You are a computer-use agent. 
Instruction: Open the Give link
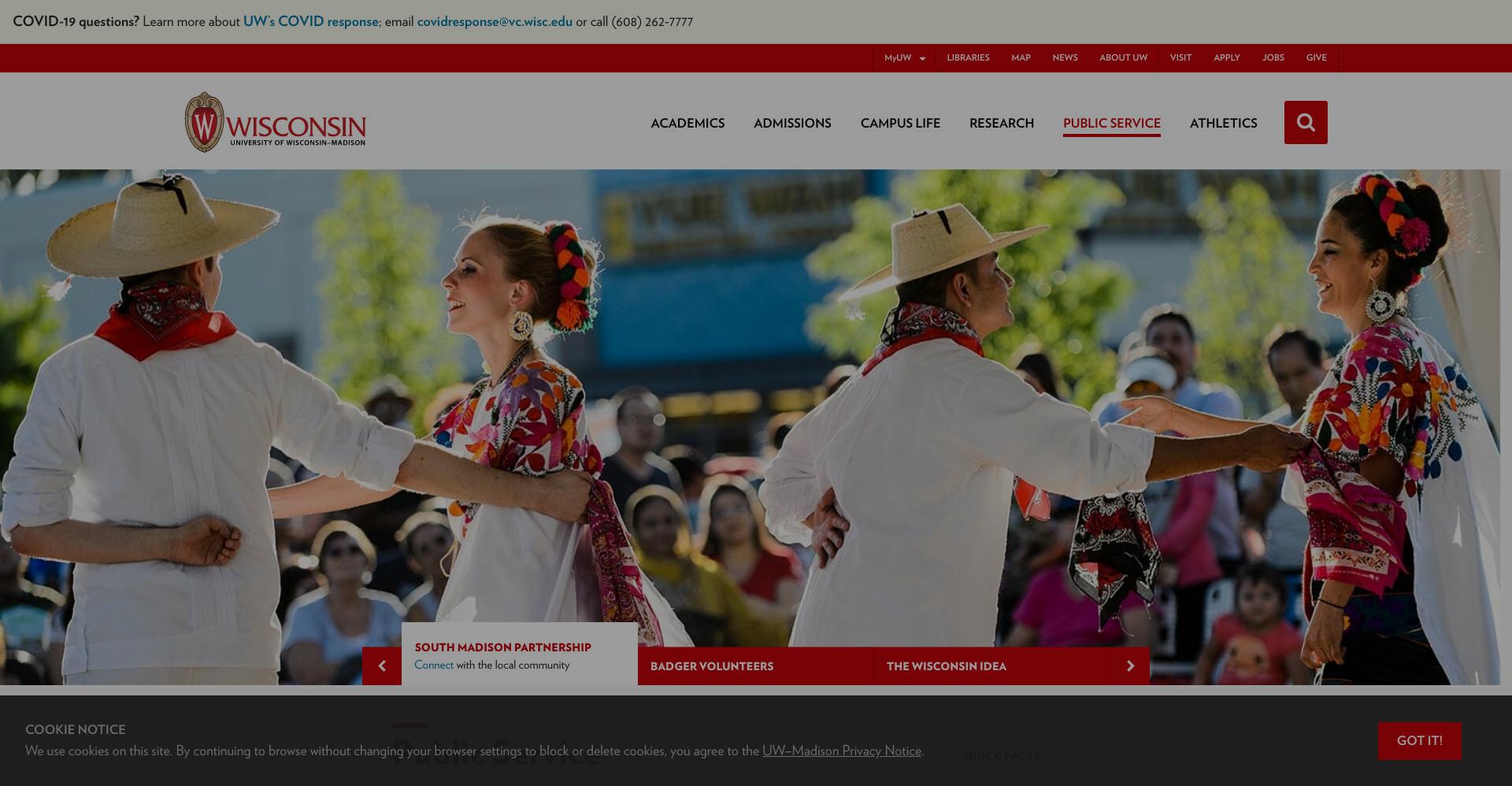1316,58
